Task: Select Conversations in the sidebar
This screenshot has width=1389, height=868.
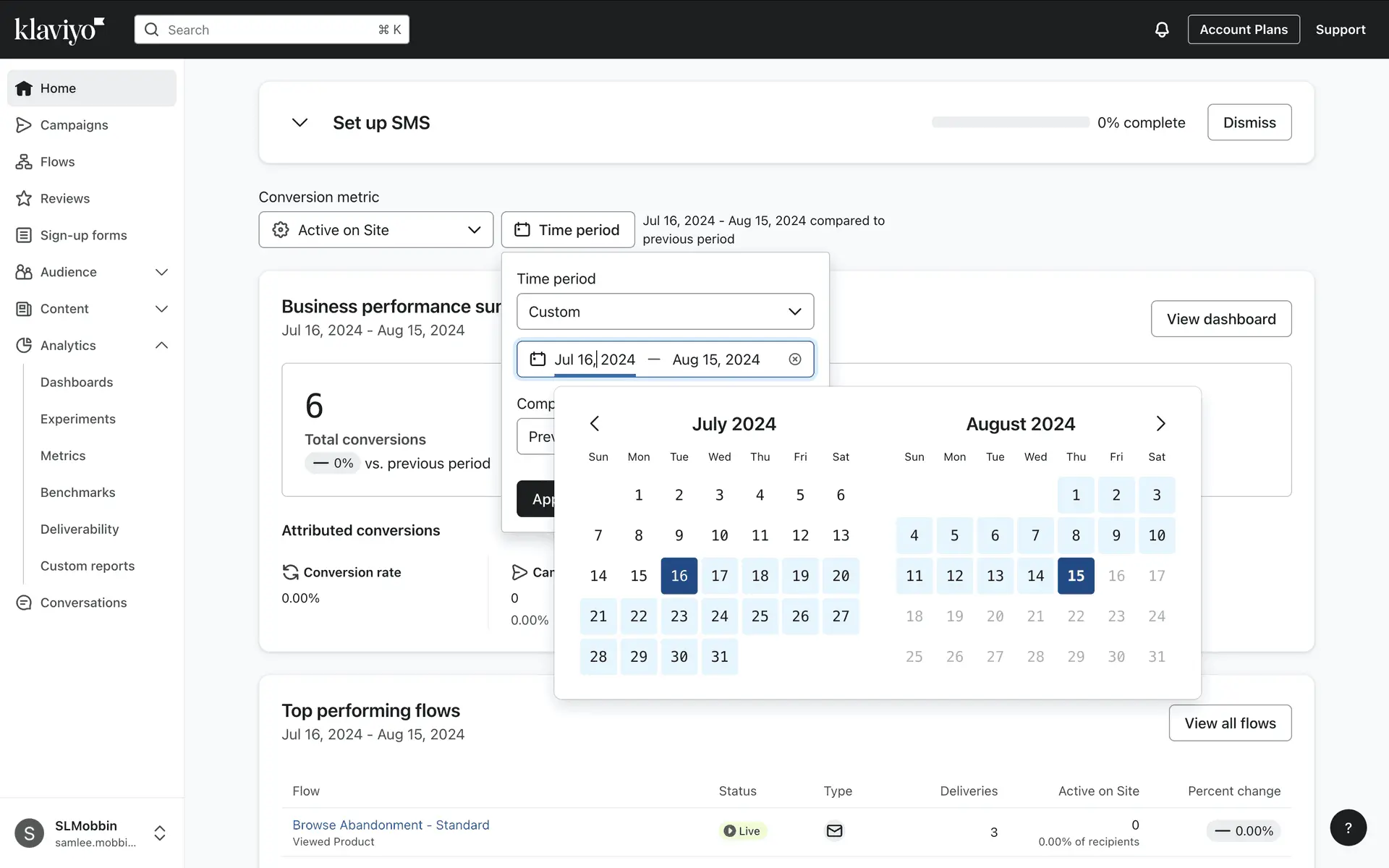Action: (x=83, y=603)
